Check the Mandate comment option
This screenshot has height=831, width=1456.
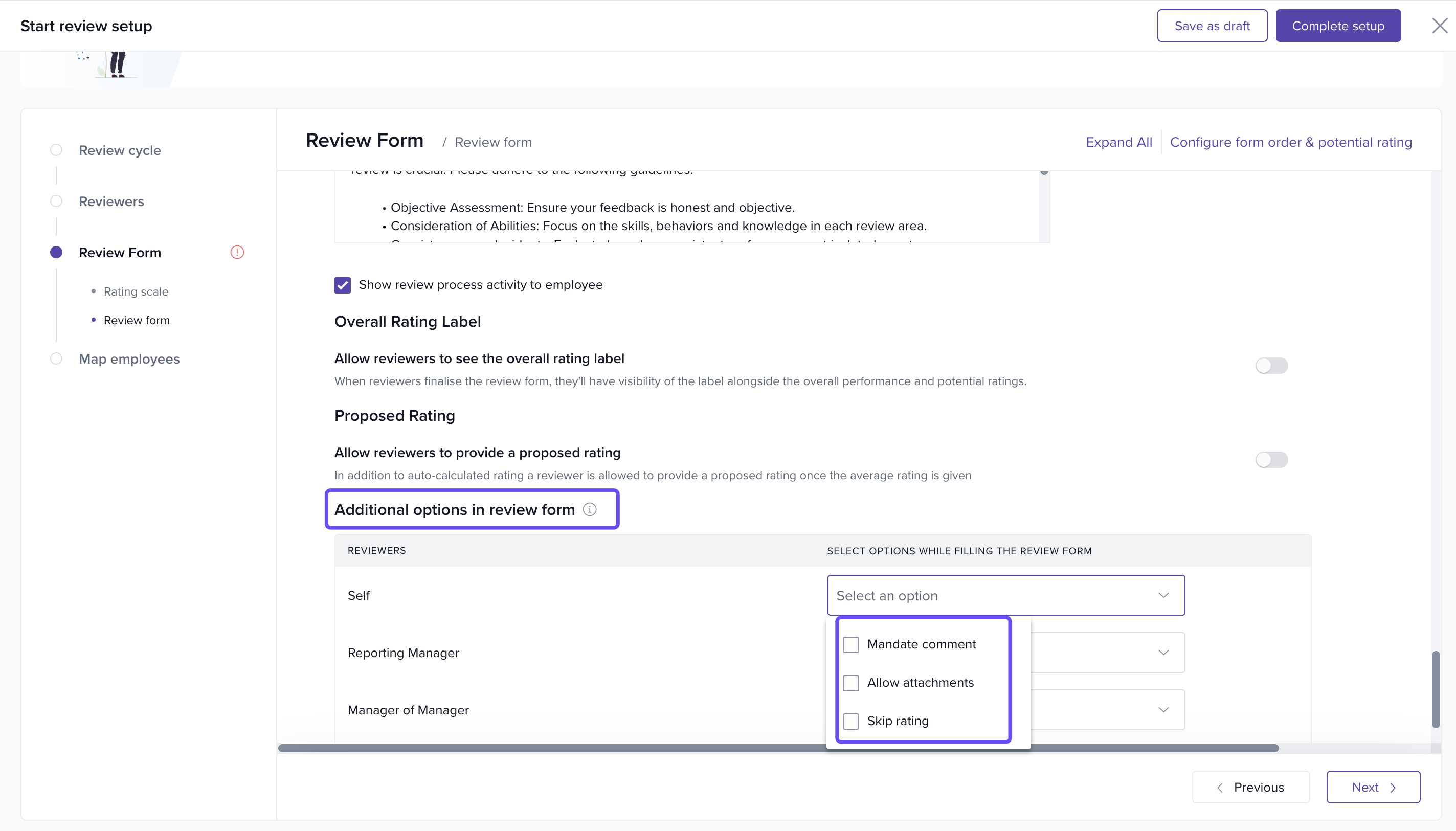tap(850, 644)
